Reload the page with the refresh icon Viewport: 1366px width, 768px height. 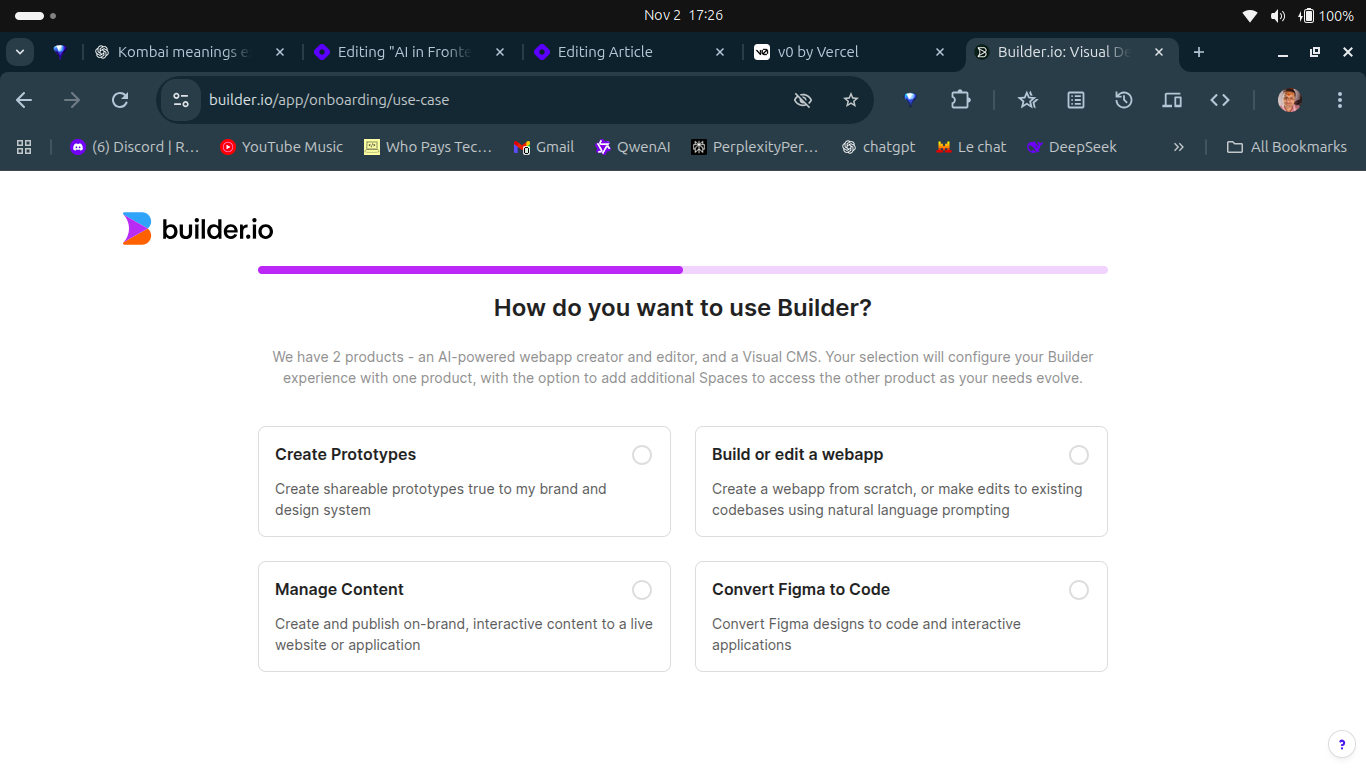[x=120, y=100]
